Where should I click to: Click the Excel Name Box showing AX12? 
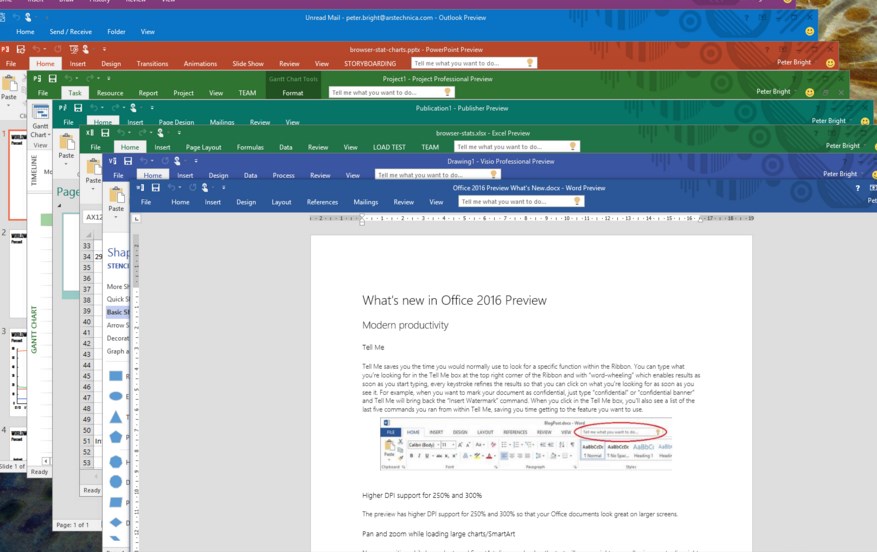coord(93,217)
